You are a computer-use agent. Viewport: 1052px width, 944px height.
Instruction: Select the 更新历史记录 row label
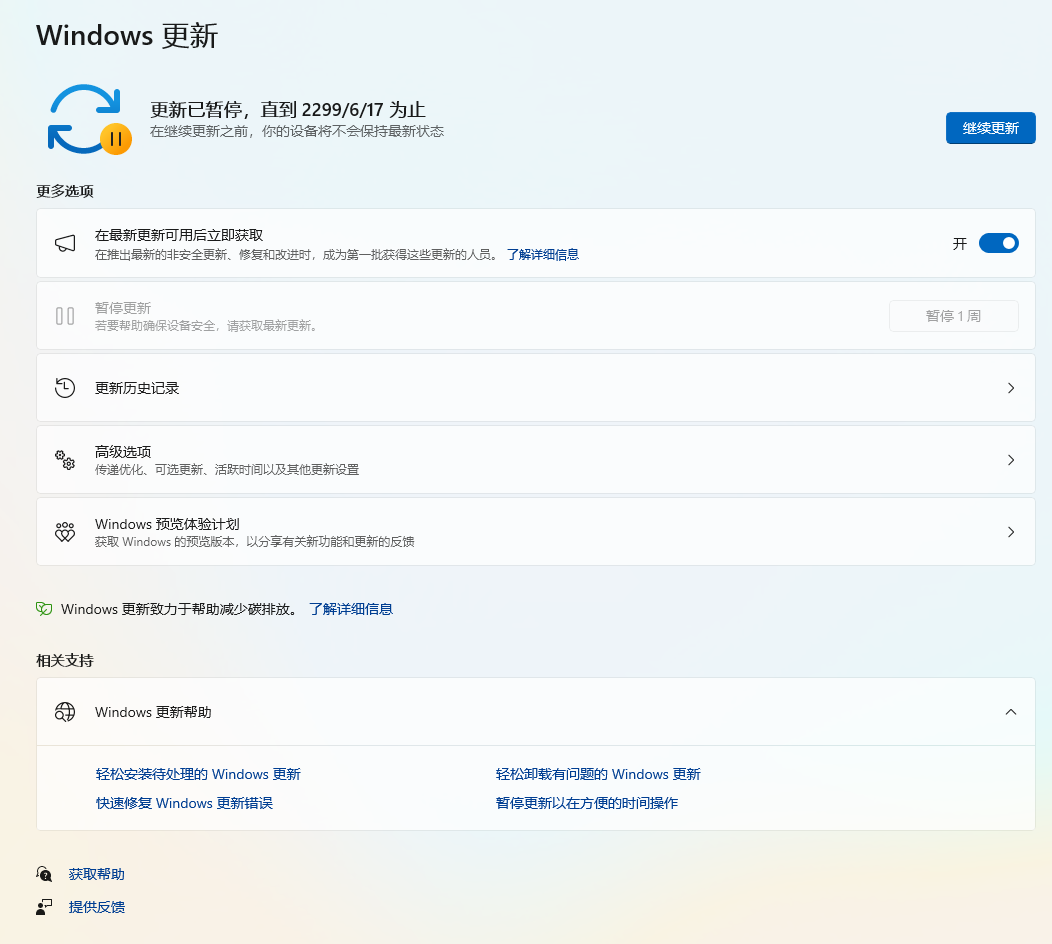coord(137,388)
